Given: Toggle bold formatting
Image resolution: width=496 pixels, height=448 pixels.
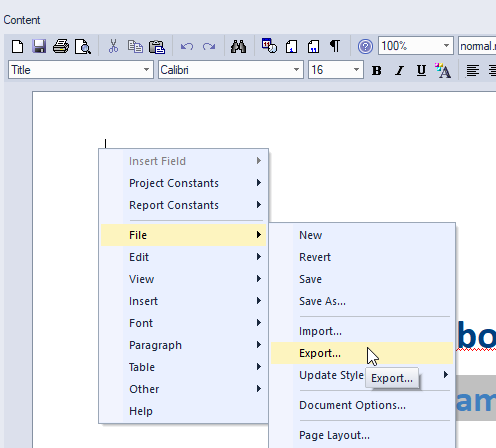Looking at the screenshot, I should coord(377,70).
